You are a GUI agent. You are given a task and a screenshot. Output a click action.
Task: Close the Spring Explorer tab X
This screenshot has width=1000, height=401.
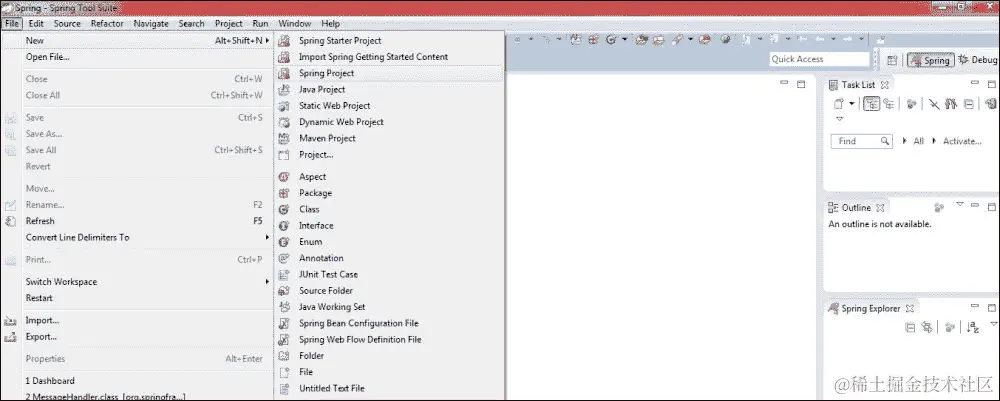tap(909, 309)
